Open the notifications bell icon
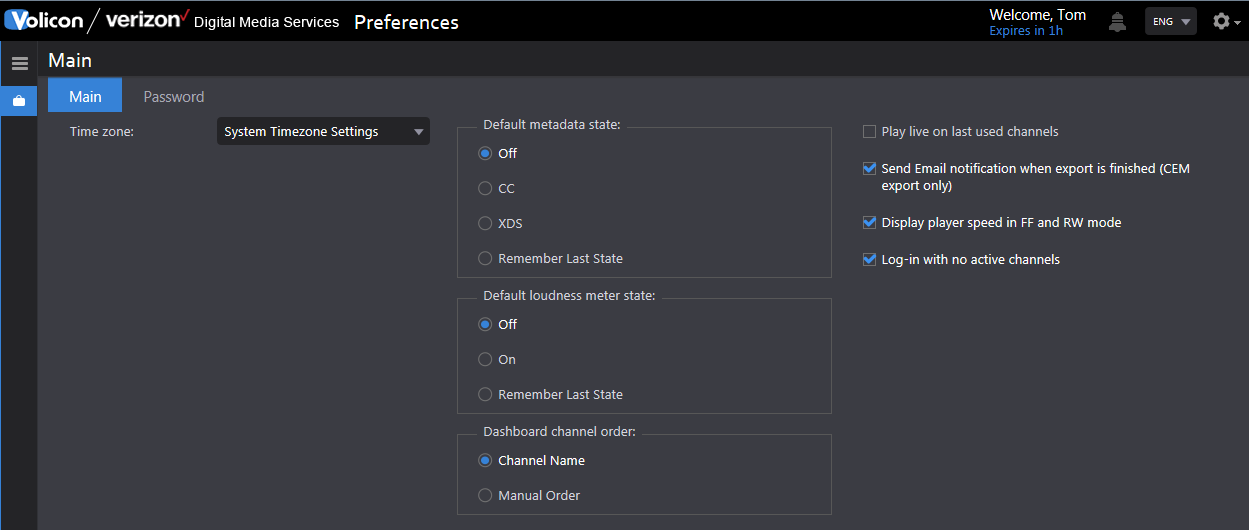The image size is (1249, 530). tap(1118, 21)
